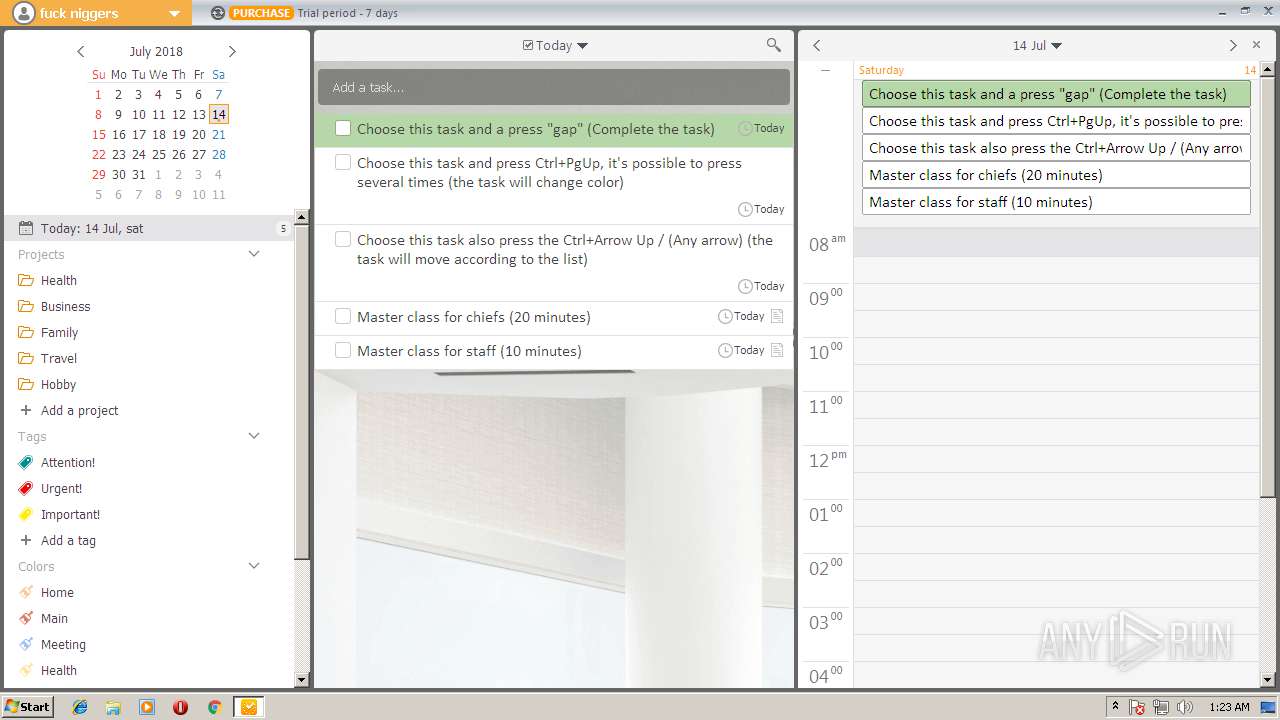Click Add a project
1280x720 pixels.
tap(79, 410)
